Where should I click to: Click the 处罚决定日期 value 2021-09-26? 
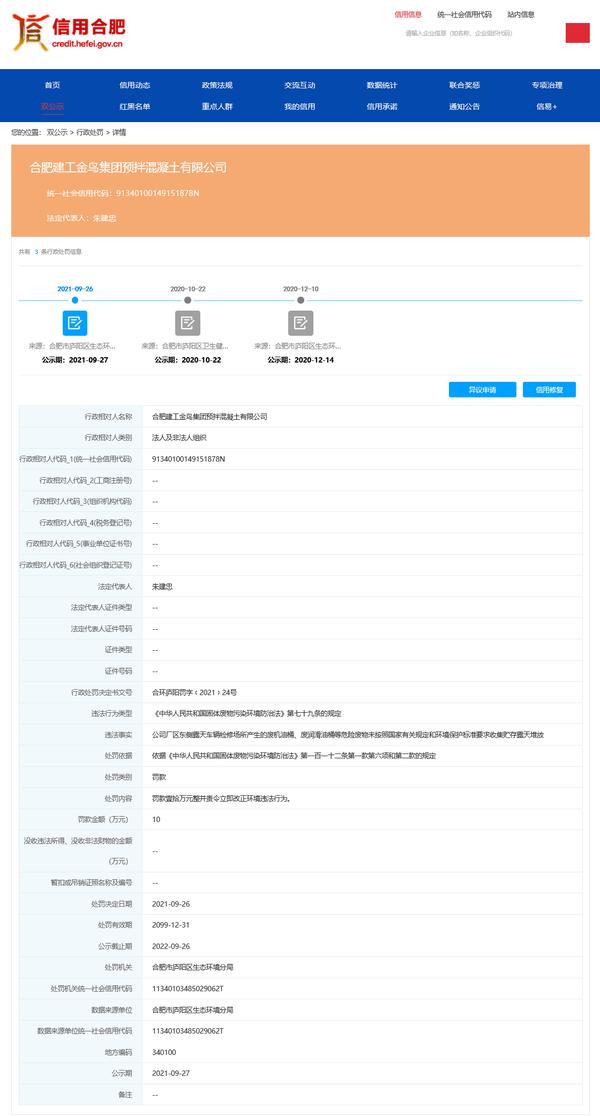click(171, 904)
